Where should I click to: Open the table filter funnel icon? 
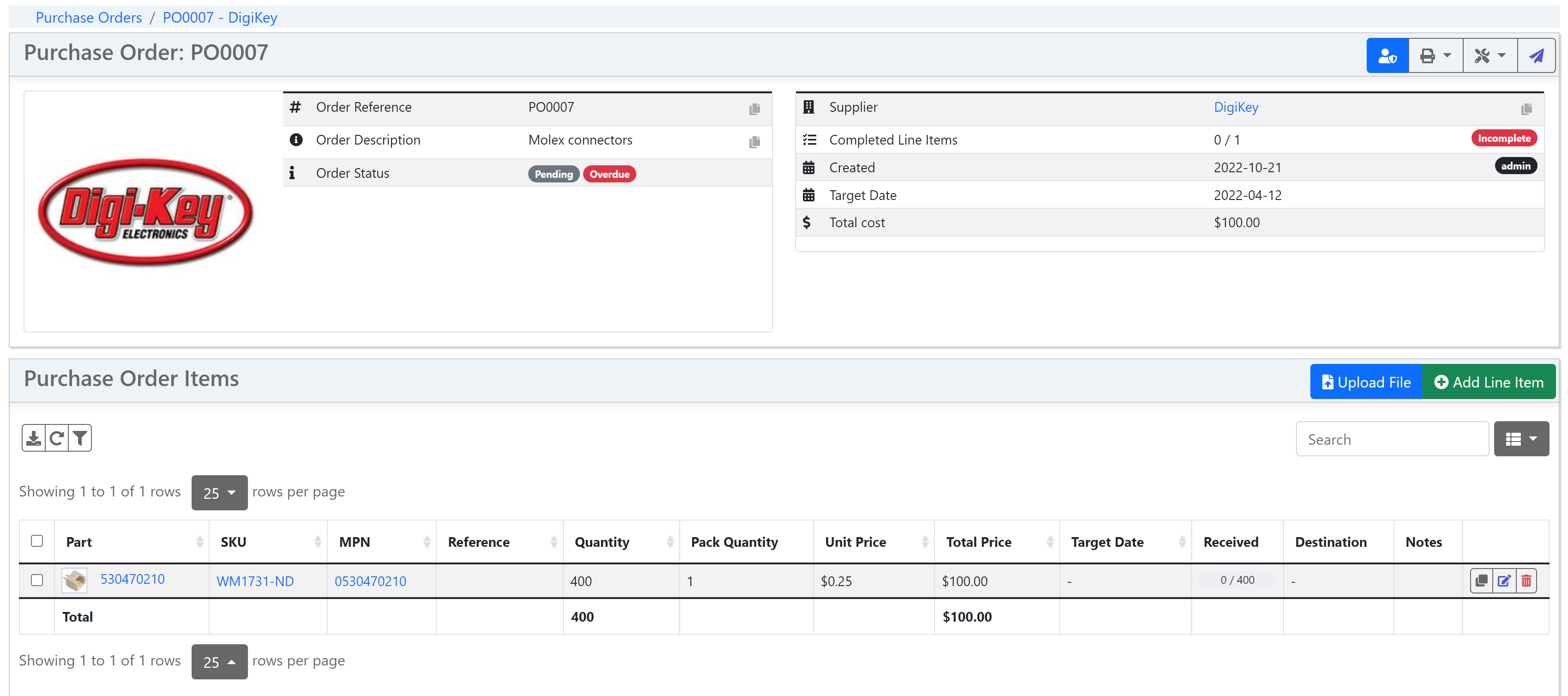coord(80,438)
